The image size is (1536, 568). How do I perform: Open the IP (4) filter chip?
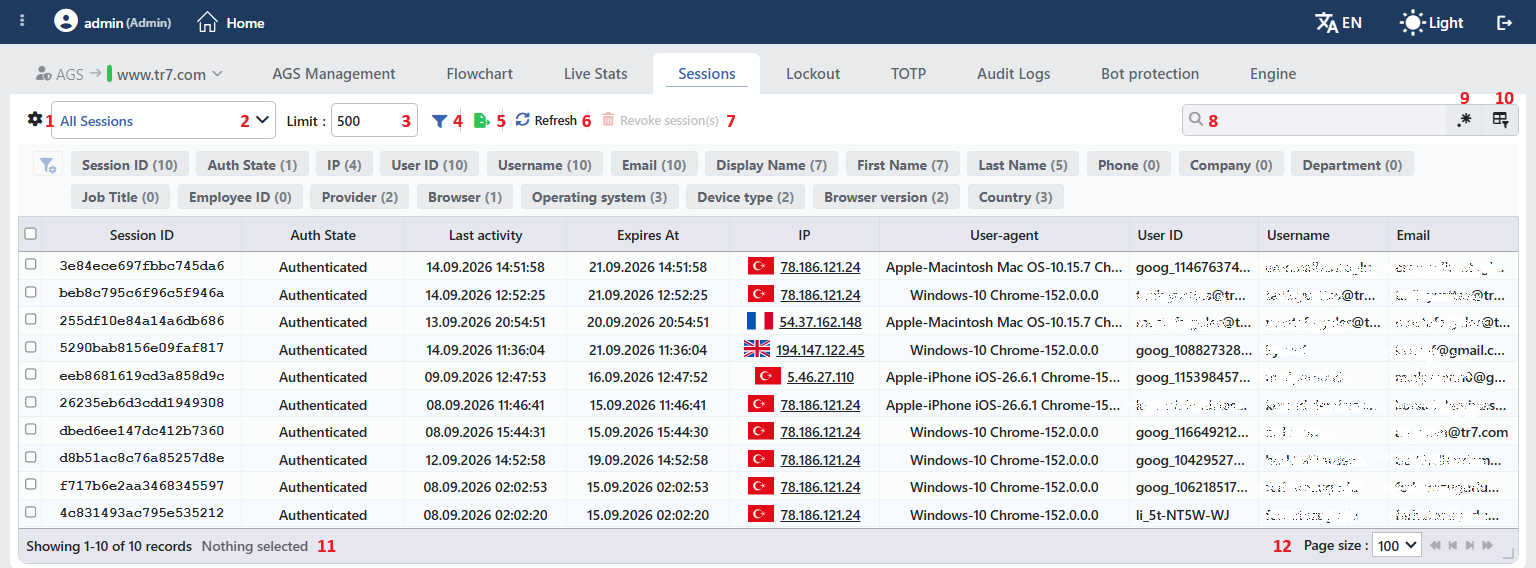click(x=344, y=165)
